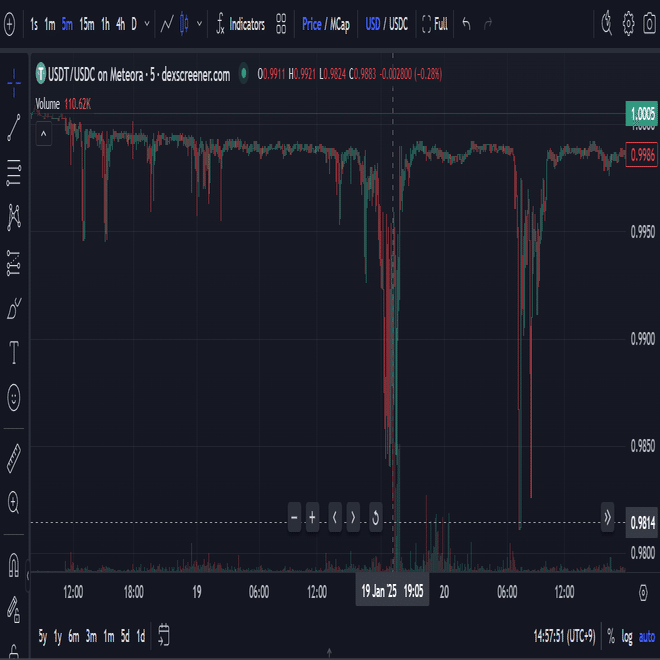Zoom out chart with minus button
Image resolution: width=660 pixels, height=660 pixels.
(x=294, y=517)
